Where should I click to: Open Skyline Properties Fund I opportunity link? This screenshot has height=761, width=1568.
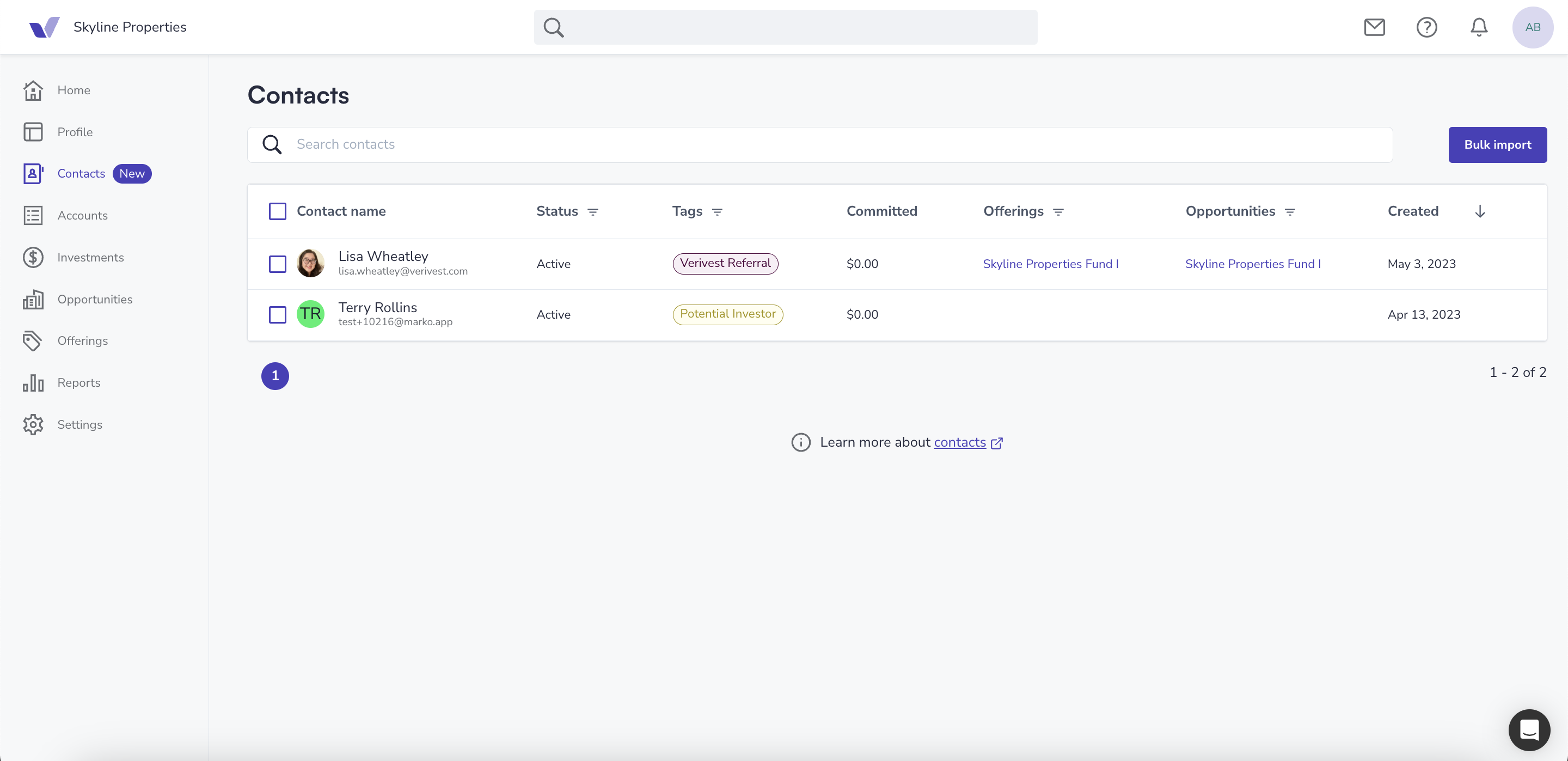click(1253, 264)
